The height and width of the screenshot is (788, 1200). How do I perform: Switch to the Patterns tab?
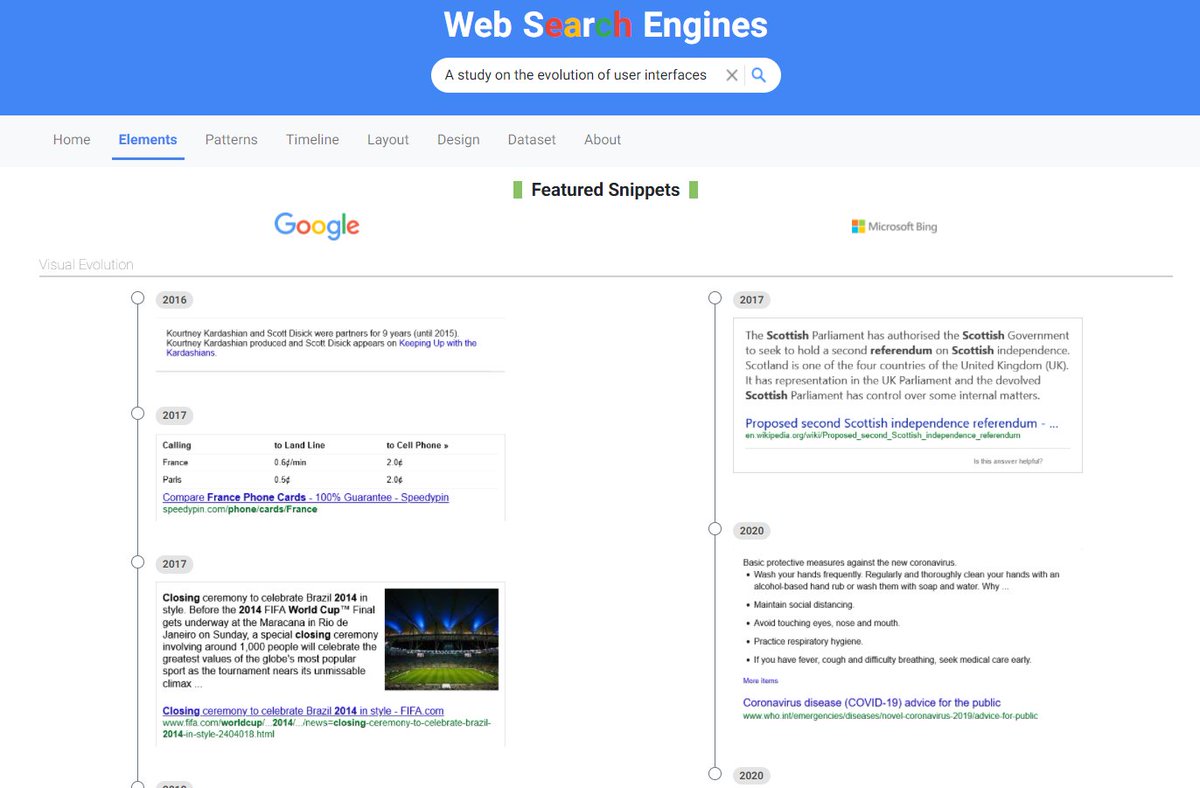tap(231, 140)
